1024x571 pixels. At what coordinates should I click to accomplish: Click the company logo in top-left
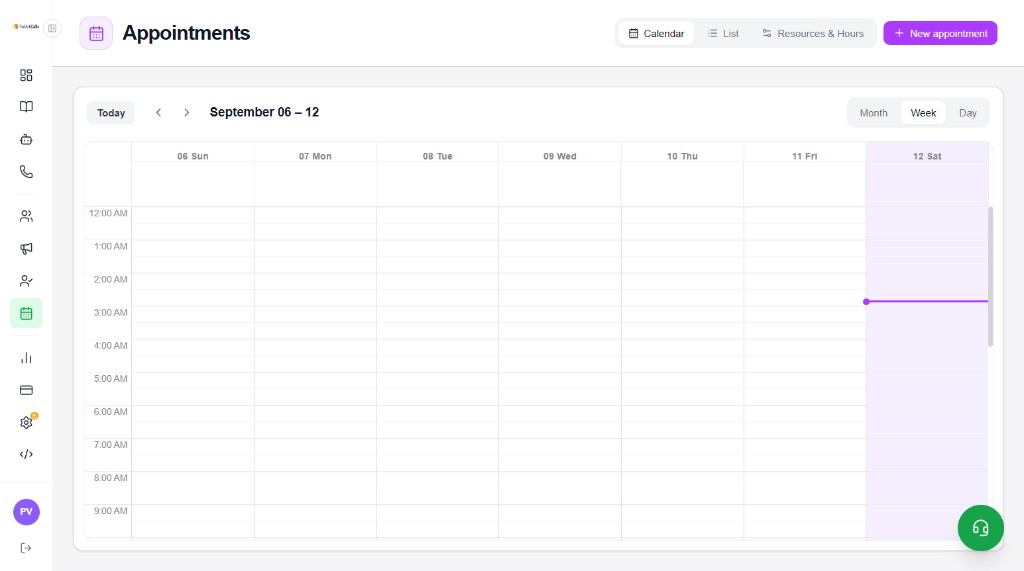click(x=26, y=27)
